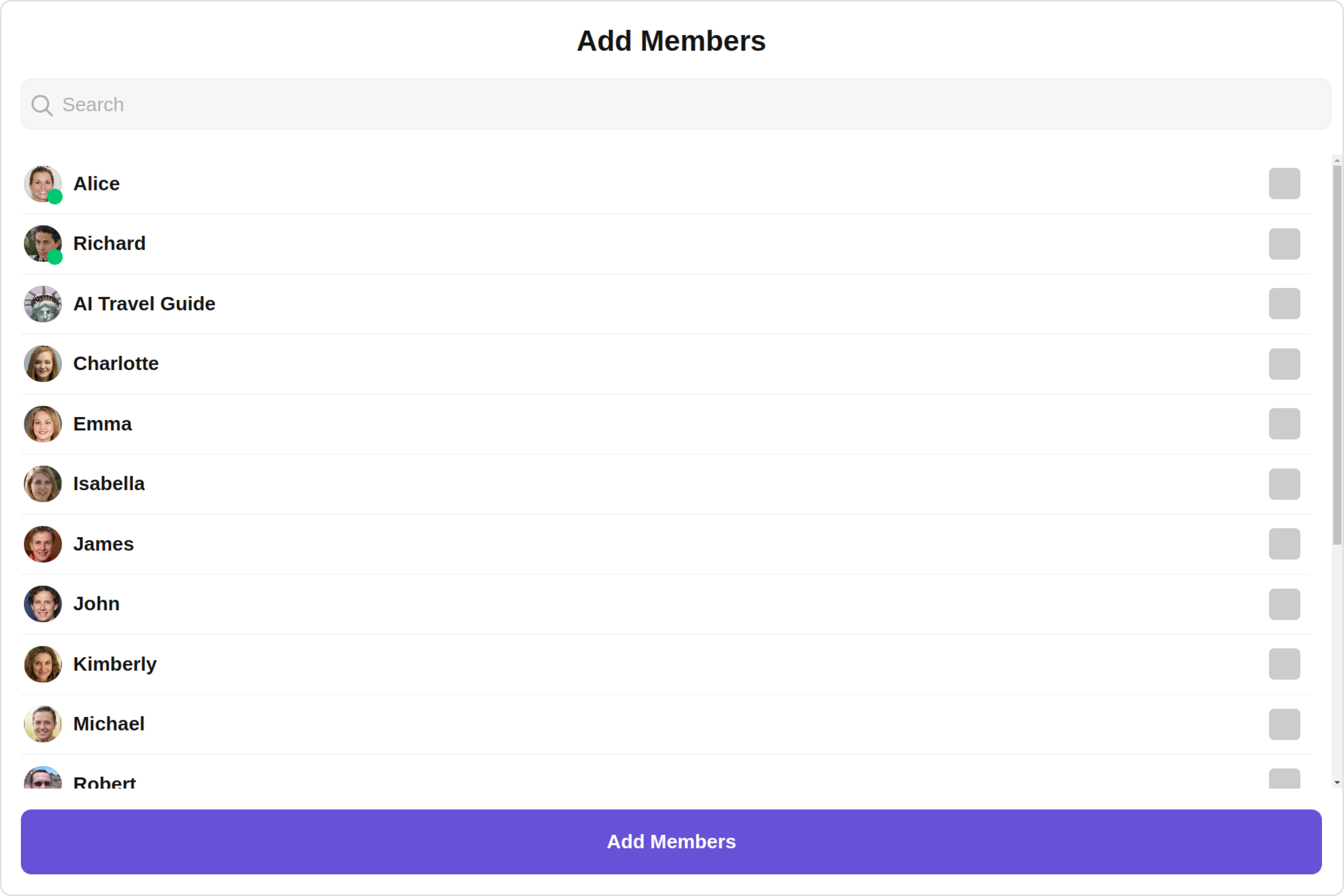Check the checkbox for Alice

coord(1284,184)
